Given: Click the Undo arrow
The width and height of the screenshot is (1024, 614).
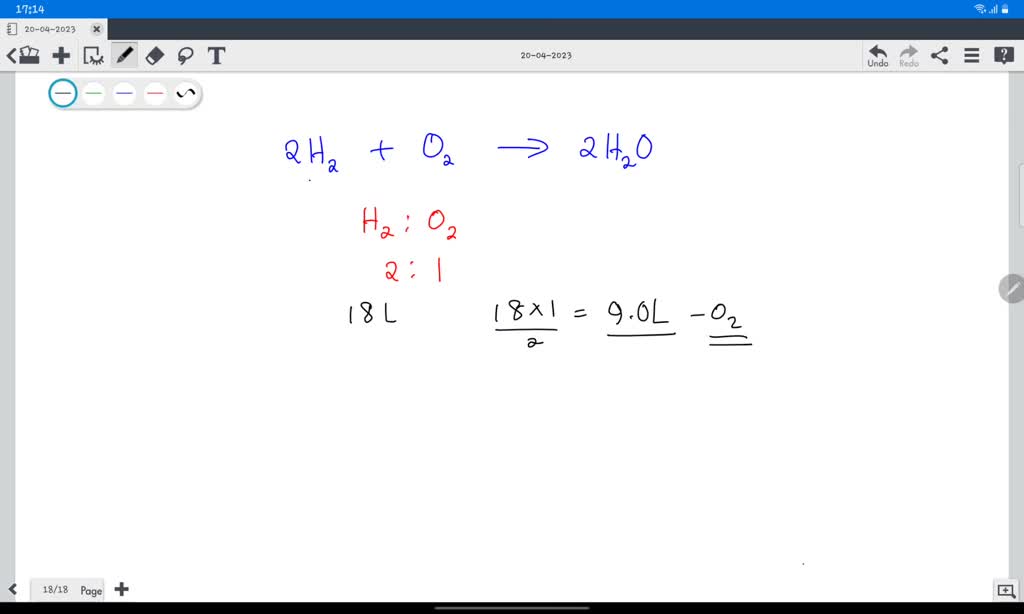Looking at the screenshot, I should [877, 52].
